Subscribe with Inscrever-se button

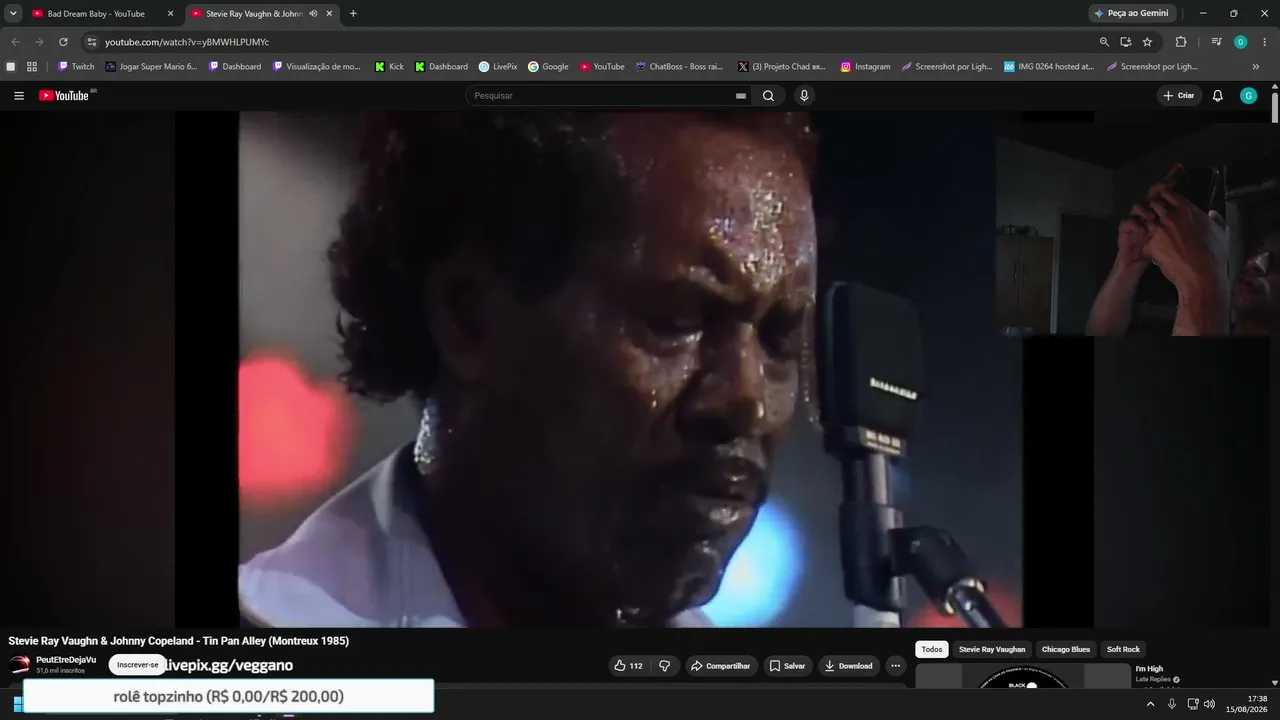point(137,665)
